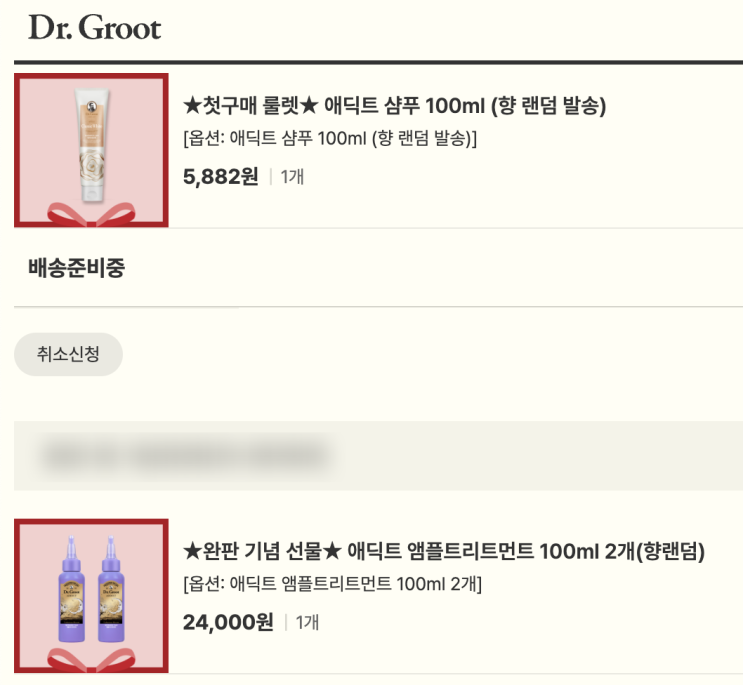Open the 애딕트 앰플트리트먼트 product thumbnail
Image resolution: width=743 pixels, height=685 pixels.
[x=91, y=596]
